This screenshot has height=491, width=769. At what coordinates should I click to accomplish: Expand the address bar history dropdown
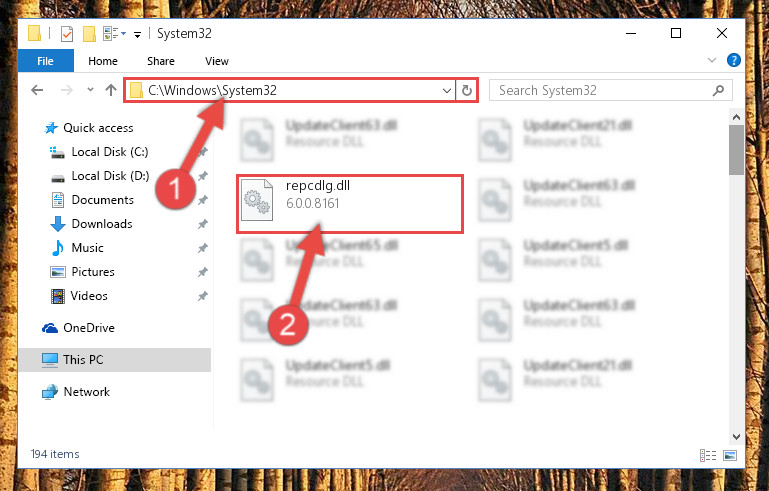coord(446,91)
